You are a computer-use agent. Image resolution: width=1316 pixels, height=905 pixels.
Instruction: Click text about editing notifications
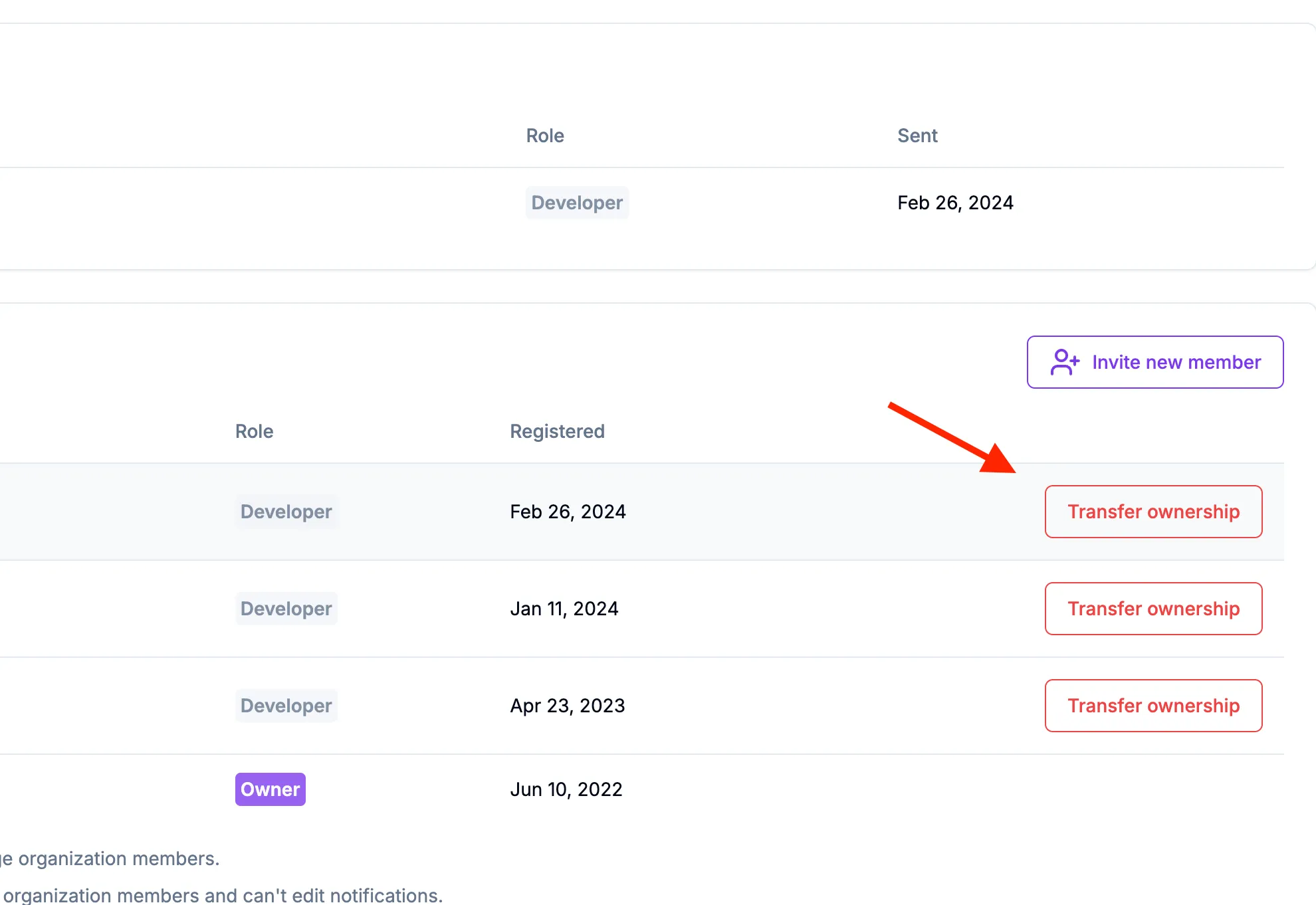pyautogui.click(x=223, y=895)
